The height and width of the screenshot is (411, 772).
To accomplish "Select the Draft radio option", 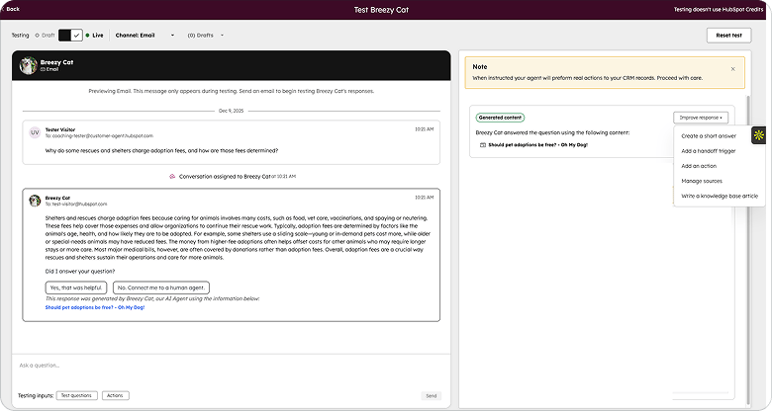I will [x=45, y=35].
